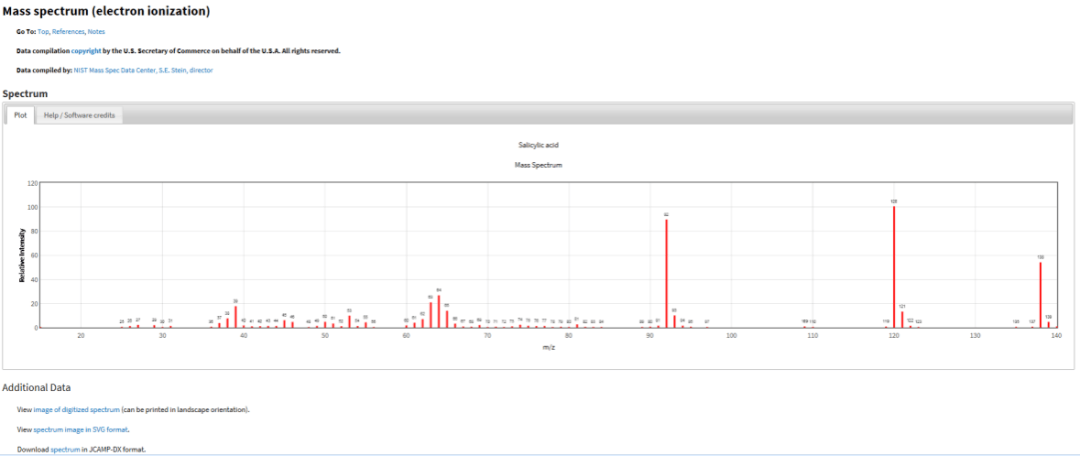This screenshot has height=456, width=1080.
Task: Open spectrum image in SVG format
Action: tap(81, 429)
